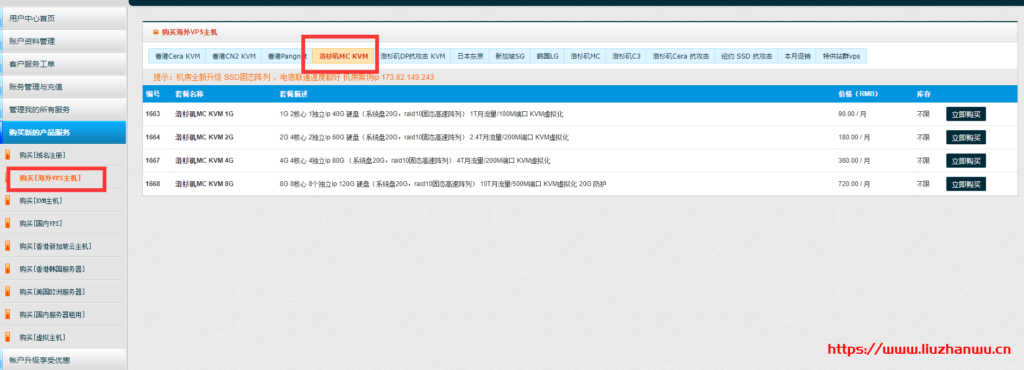Screen dimensions: 1024x370
Task: Open the 本月促销 tab
Action: pyautogui.click(x=797, y=57)
